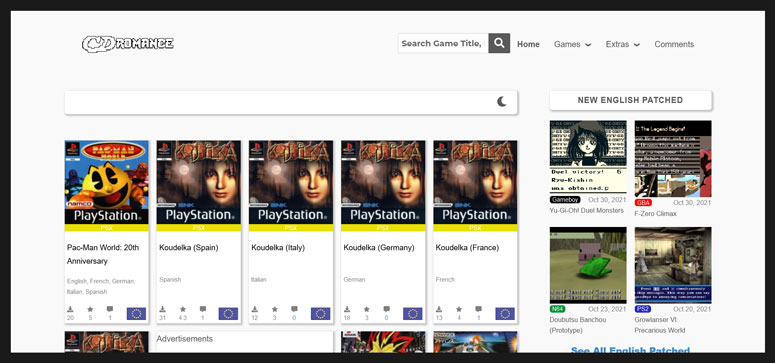Open Pac-Man World cover thumbnail
The width and height of the screenshot is (775, 363).
(x=106, y=182)
